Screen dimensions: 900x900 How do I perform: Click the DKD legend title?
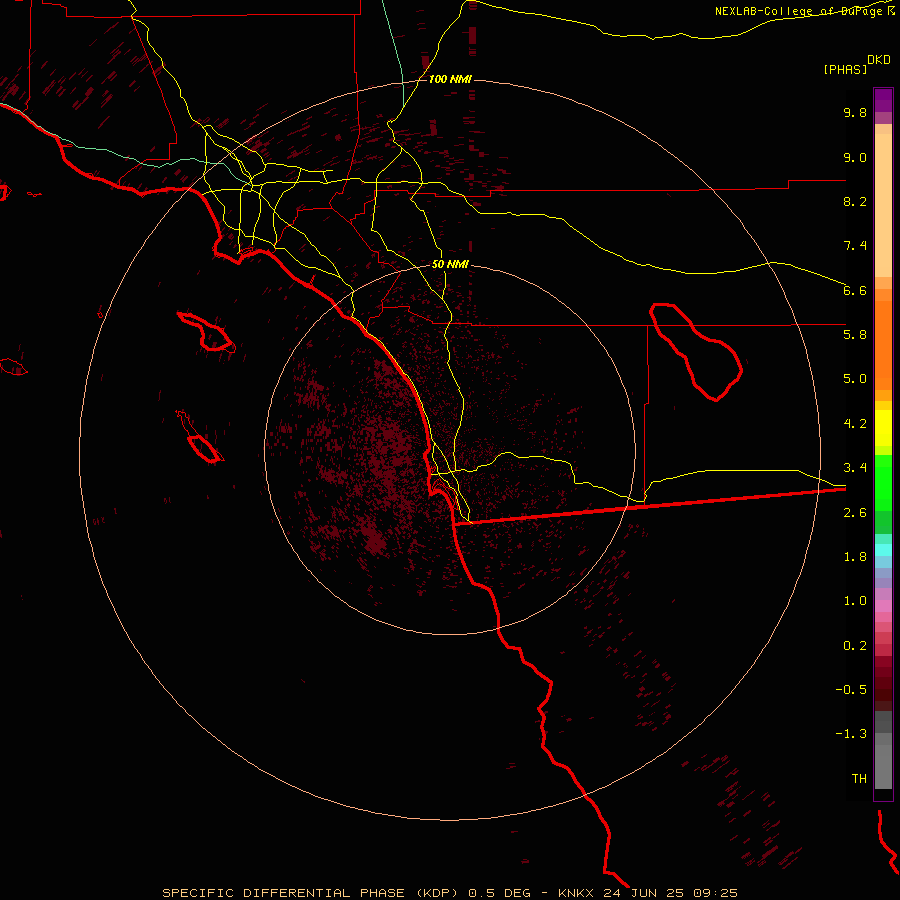(x=879, y=60)
